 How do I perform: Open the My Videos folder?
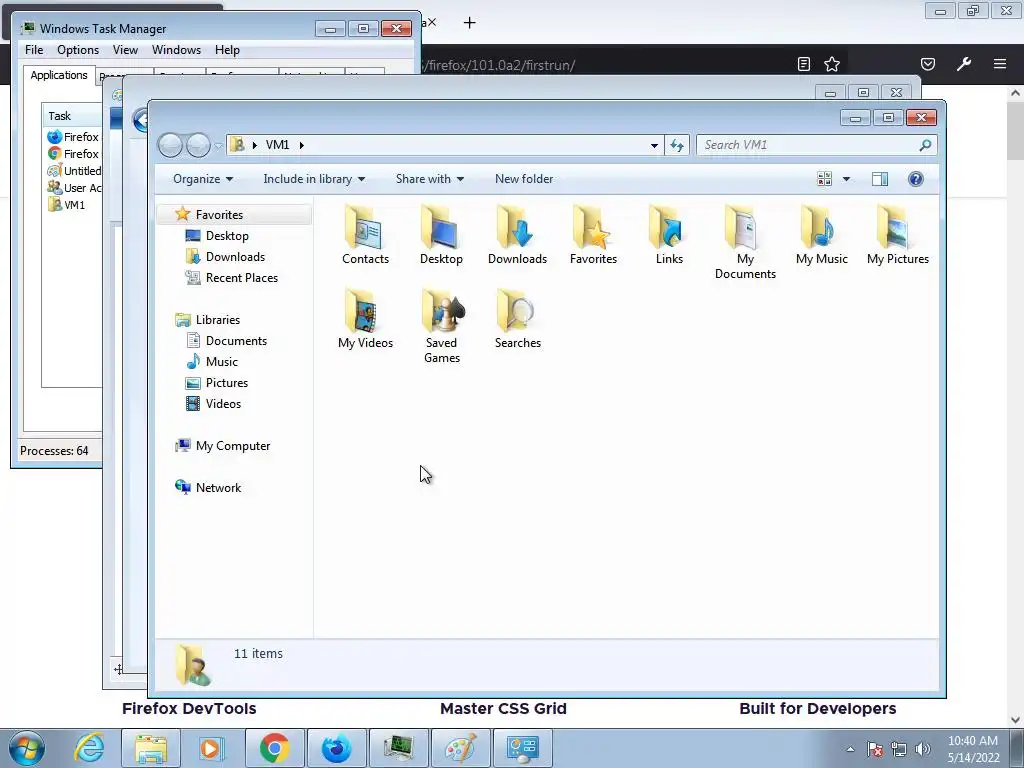coord(365,319)
